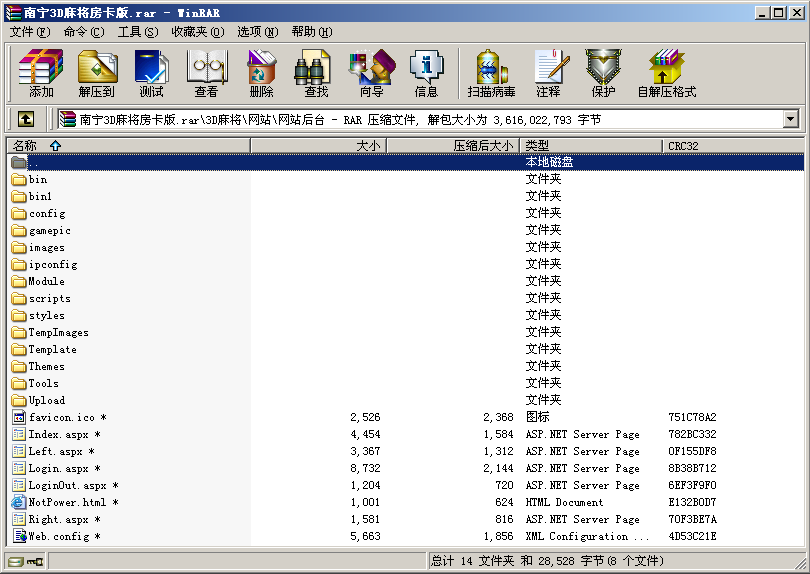This screenshot has height=574, width=810.
Task: Show archive Info (信息) icon
Action: click(426, 73)
